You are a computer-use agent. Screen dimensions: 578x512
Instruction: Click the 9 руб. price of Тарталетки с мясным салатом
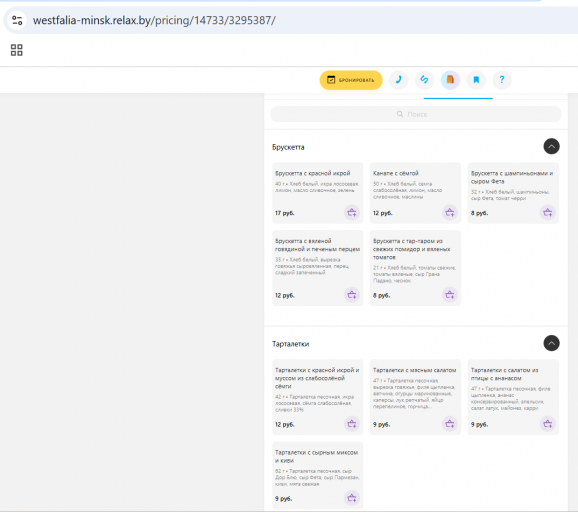point(381,425)
